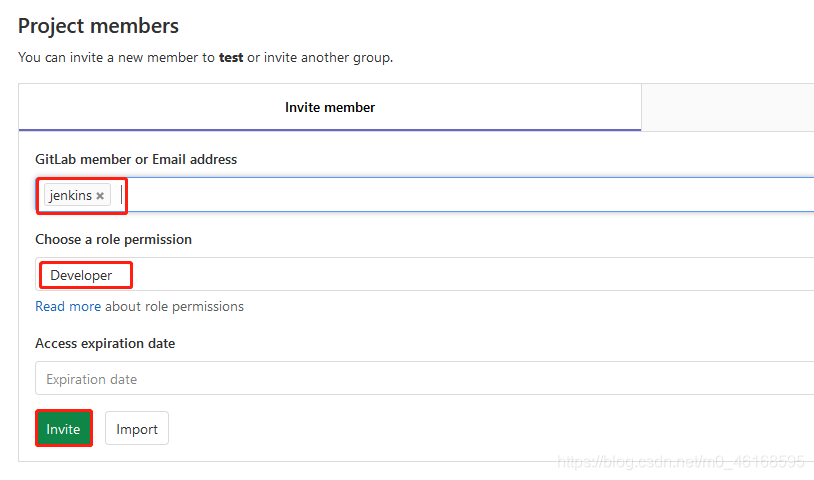The height and width of the screenshot is (480, 814).
Task: Open the grey tab beside Invite member
Action: [727, 107]
